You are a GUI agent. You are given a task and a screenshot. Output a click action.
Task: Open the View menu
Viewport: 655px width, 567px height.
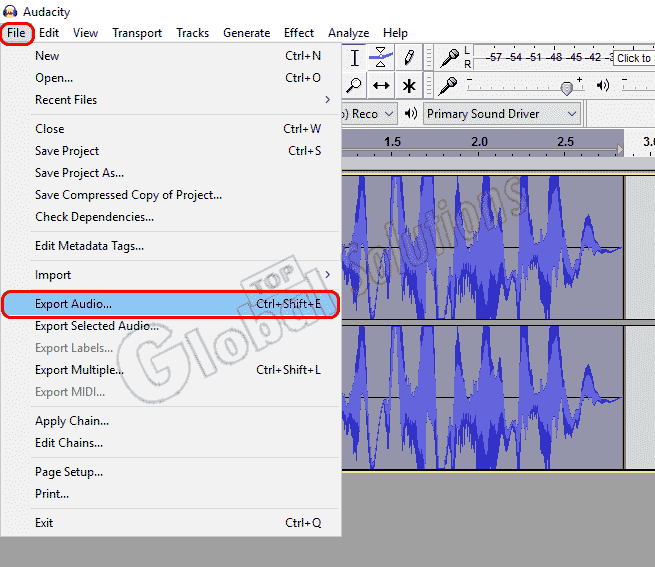pyautogui.click(x=85, y=33)
